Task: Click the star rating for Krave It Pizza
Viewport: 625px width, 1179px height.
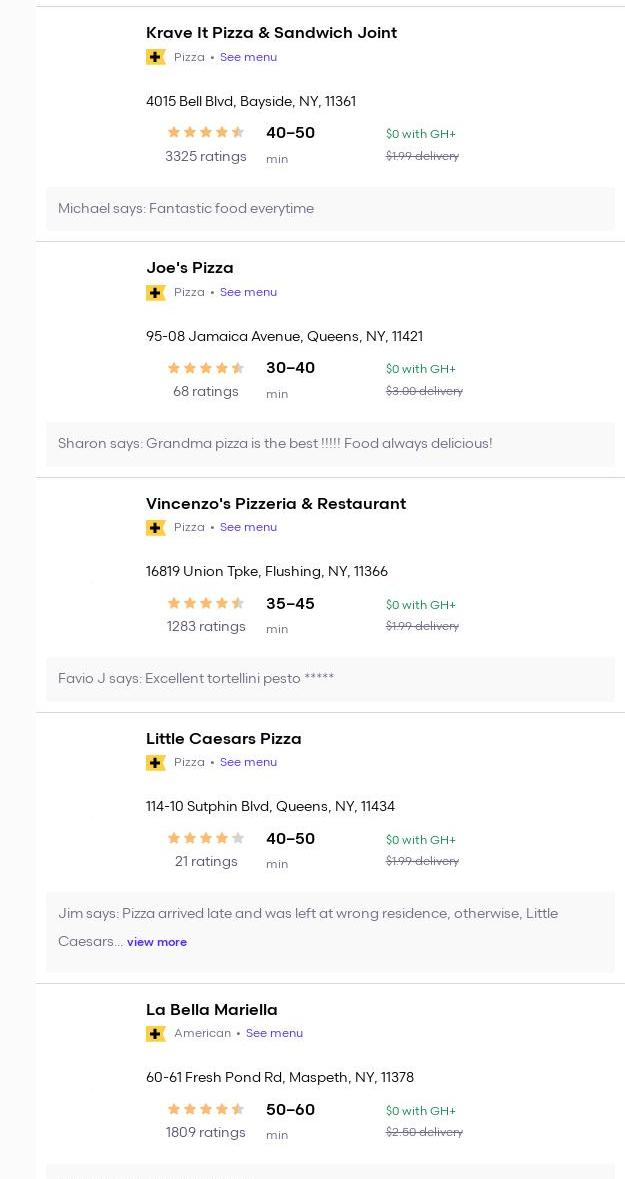Action: 205,132
